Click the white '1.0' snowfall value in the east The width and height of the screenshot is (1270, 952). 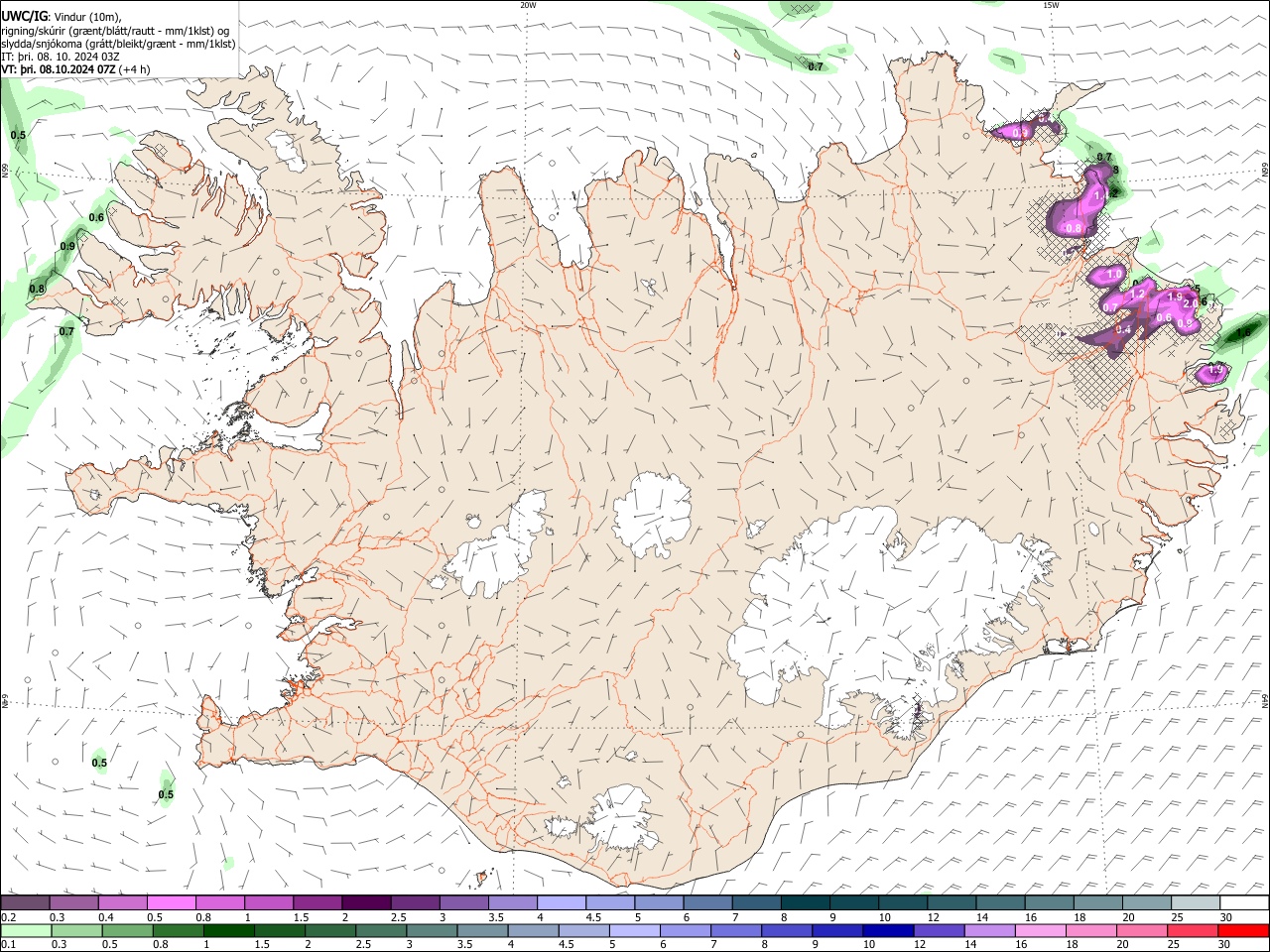pyautogui.click(x=1113, y=275)
